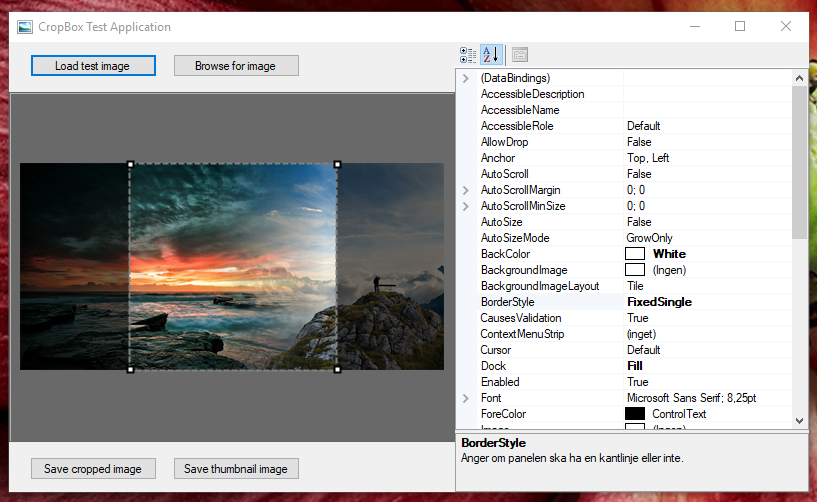Click the BackColor White swatch

pyautogui.click(x=635, y=254)
